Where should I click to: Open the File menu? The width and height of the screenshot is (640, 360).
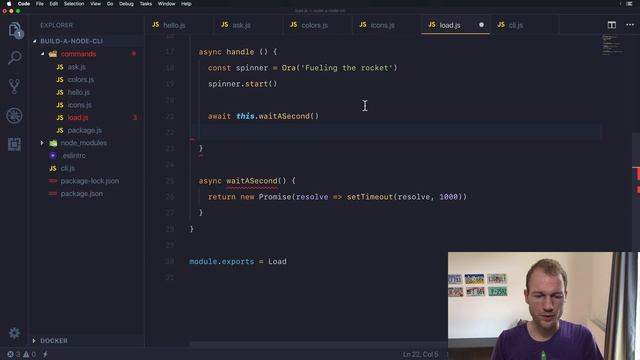click(x=40, y=4)
